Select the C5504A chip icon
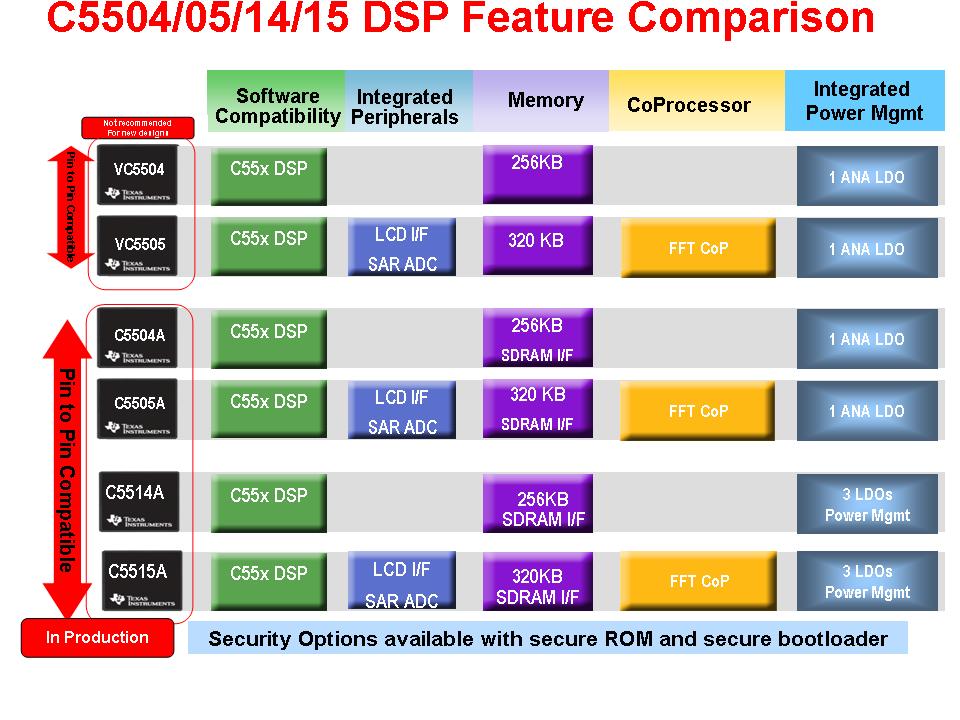 [138, 338]
